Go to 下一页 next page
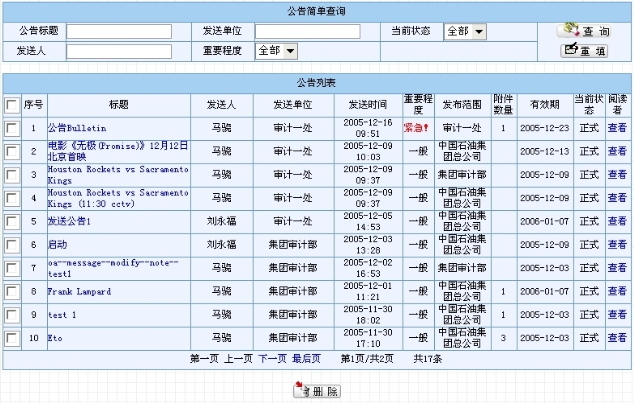Viewport: 634px width, 403px height. tap(272, 358)
